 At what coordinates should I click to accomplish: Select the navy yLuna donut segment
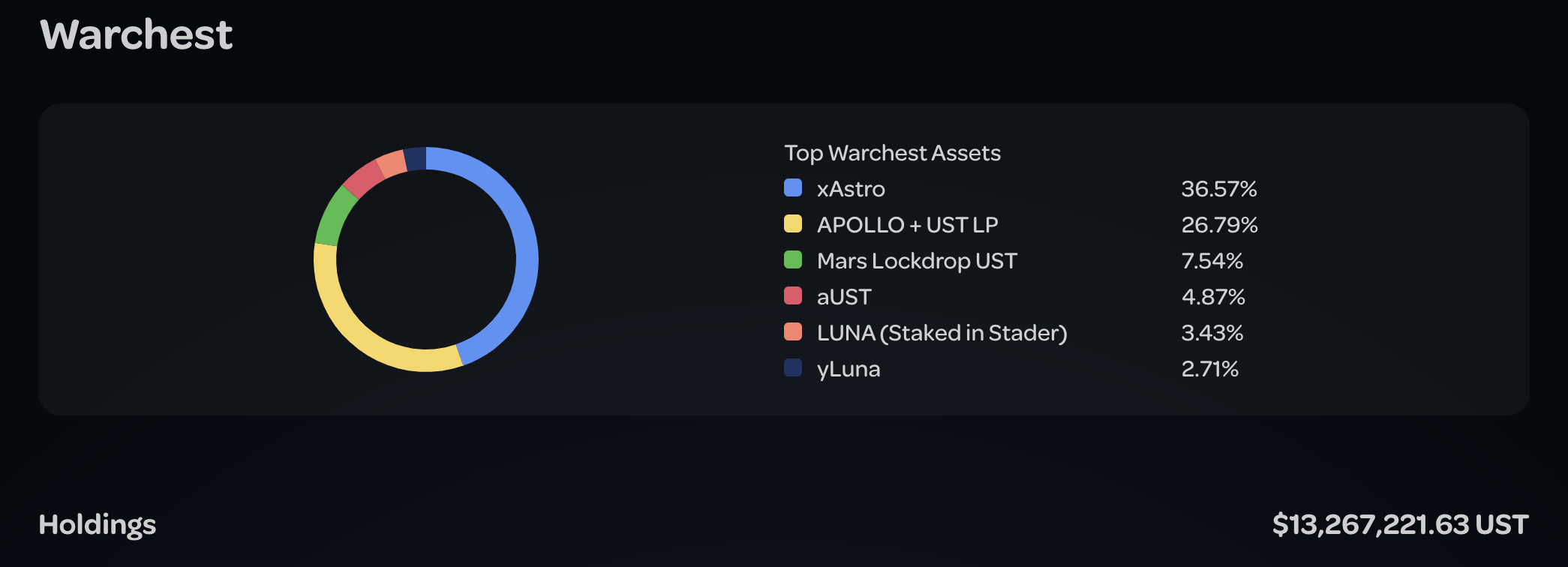416,159
